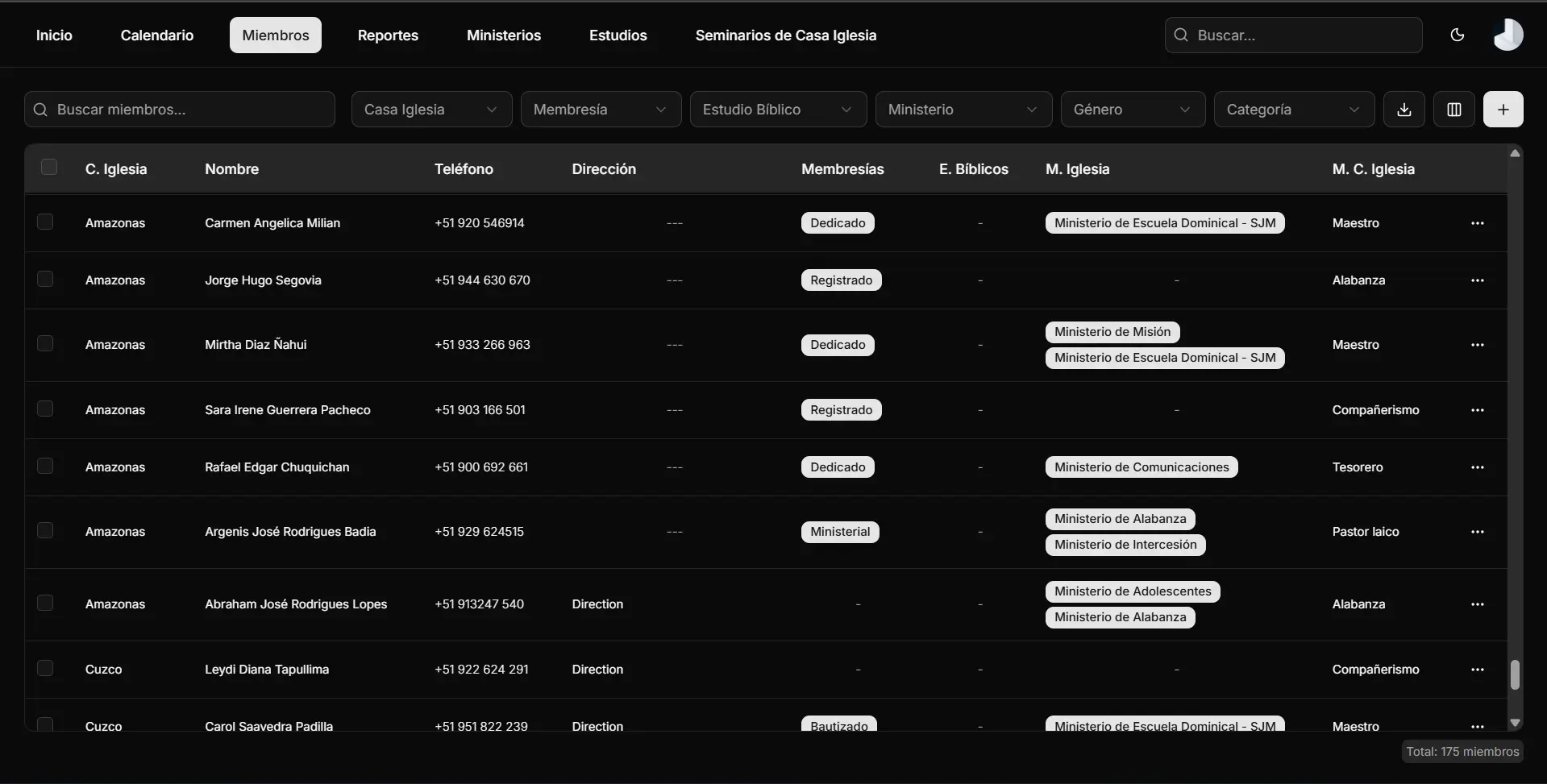
Task: Open row actions for Carmen Angelica Milian
Action: tap(1477, 223)
